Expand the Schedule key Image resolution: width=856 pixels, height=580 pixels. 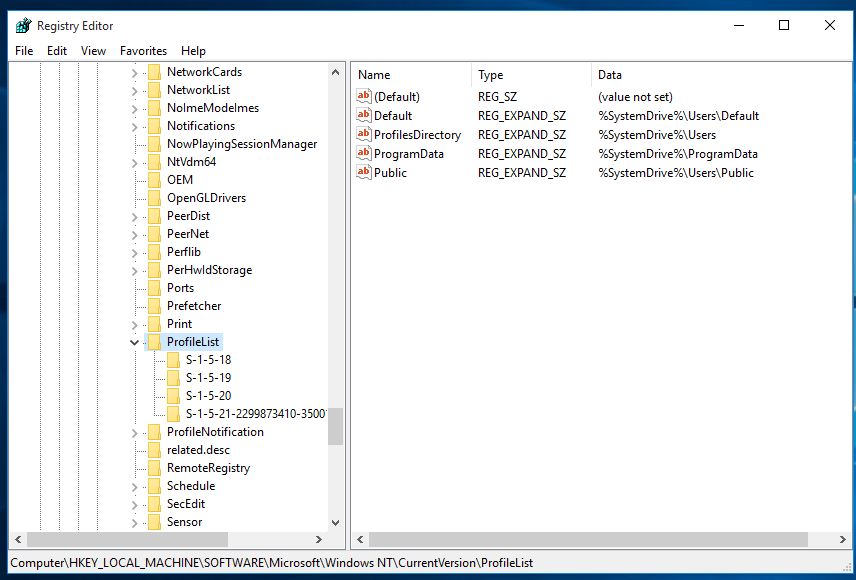pos(134,487)
